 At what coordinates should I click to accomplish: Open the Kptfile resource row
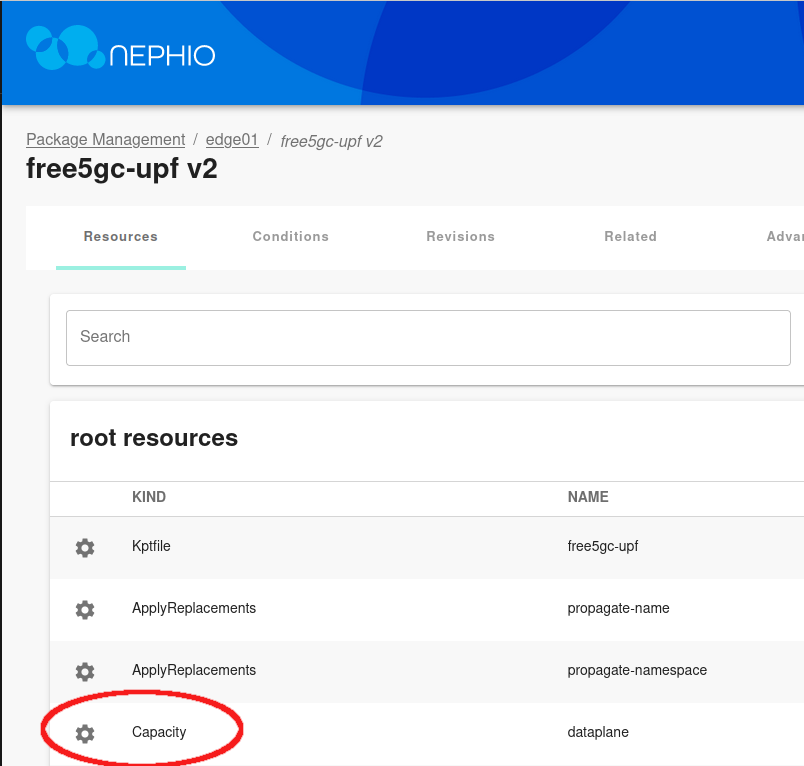coord(151,546)
